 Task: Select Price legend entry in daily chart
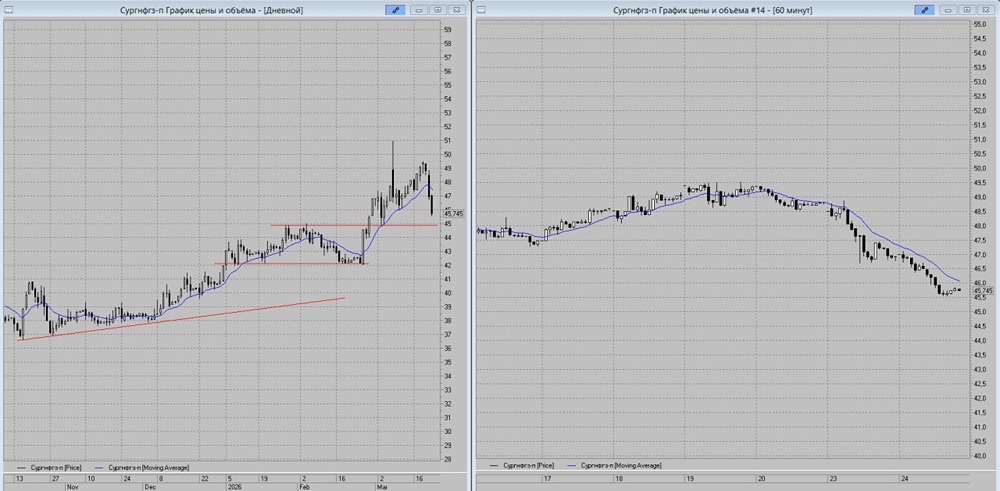click(x=48, y=467)
